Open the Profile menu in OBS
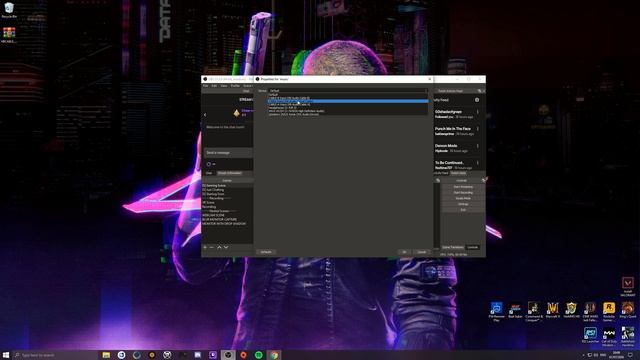This screenshot has height=360, width=640. [x=236, y=86]
